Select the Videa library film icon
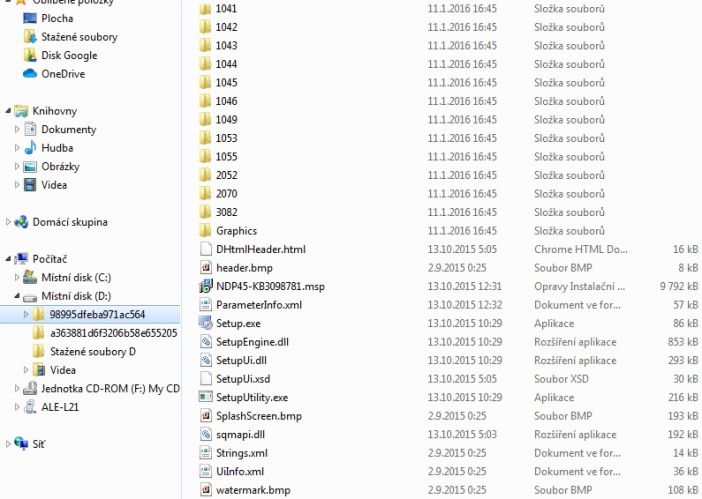Screen dimensions: 702x499 (x=30, y=185)
